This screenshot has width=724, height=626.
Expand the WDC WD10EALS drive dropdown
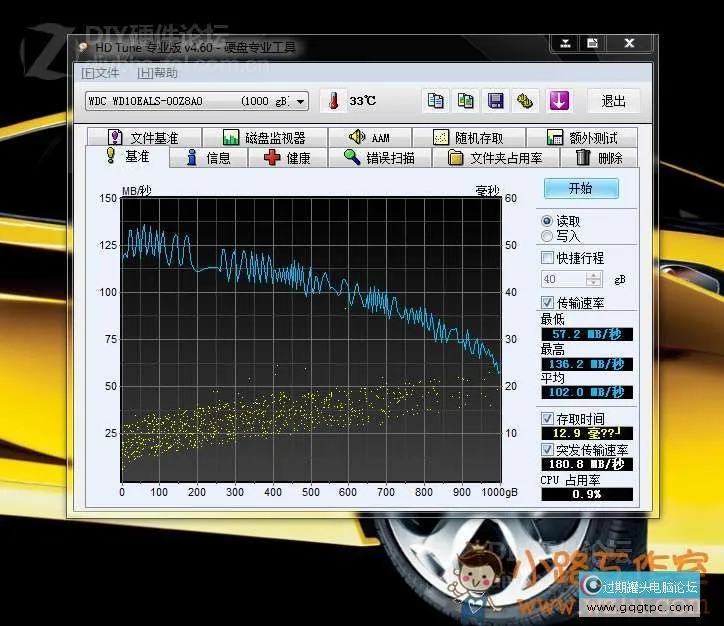[301, 101]
